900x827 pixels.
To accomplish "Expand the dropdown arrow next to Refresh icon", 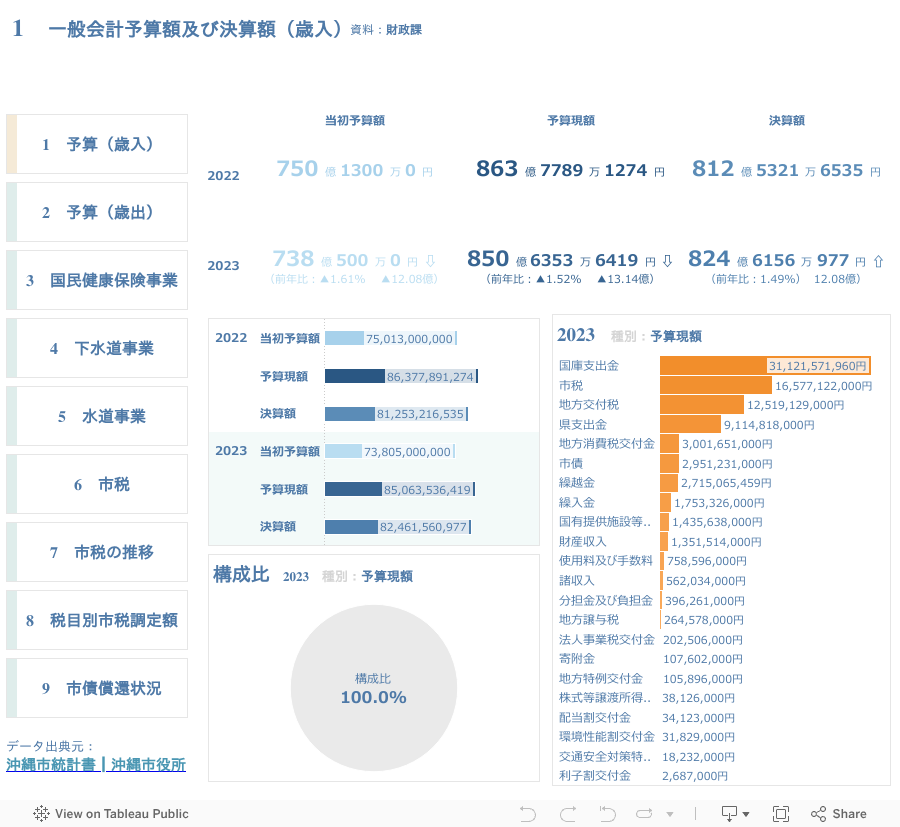I will pyautogui.click(x=670, y=813).
